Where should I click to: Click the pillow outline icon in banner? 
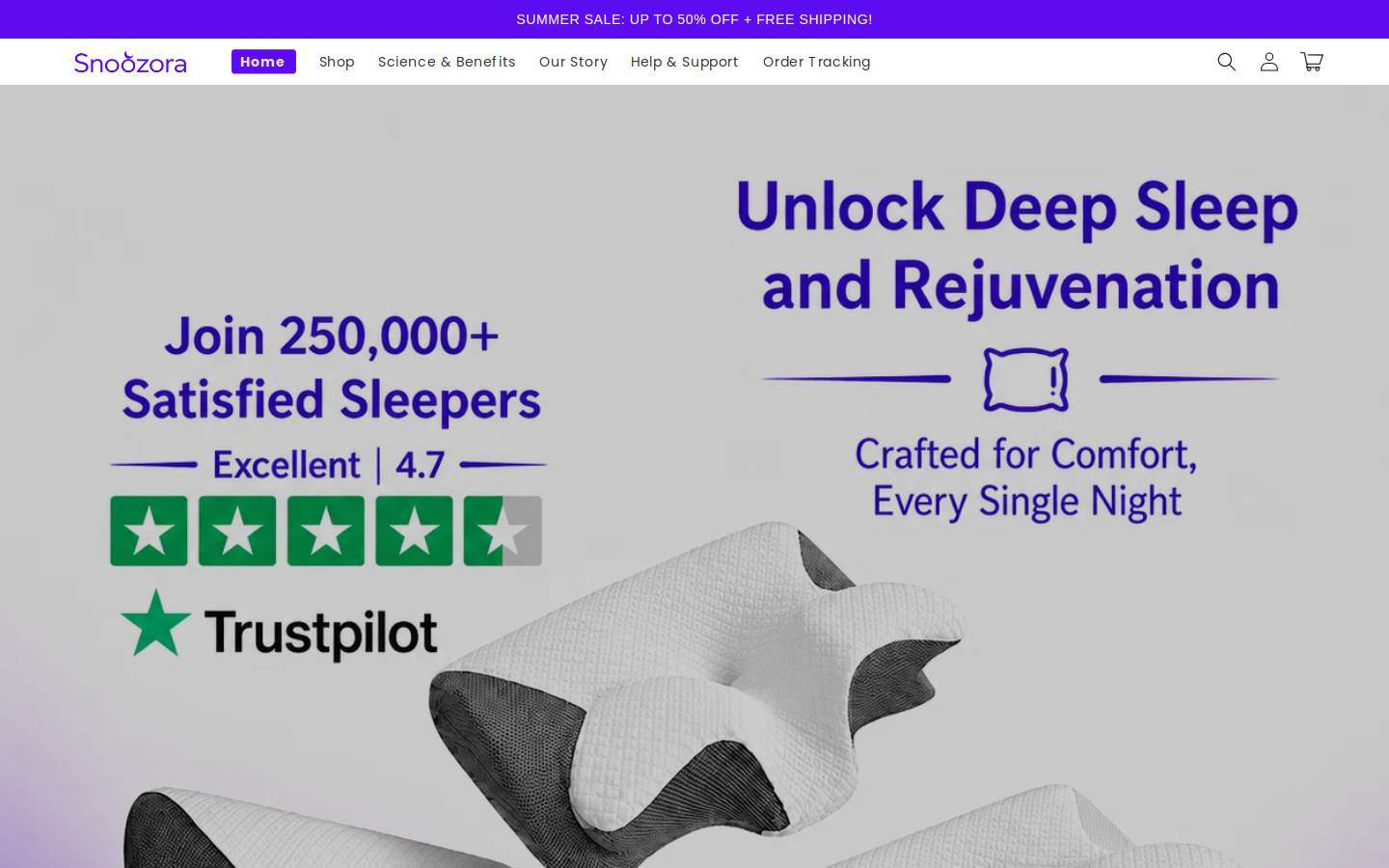(x=1025, y=379)
